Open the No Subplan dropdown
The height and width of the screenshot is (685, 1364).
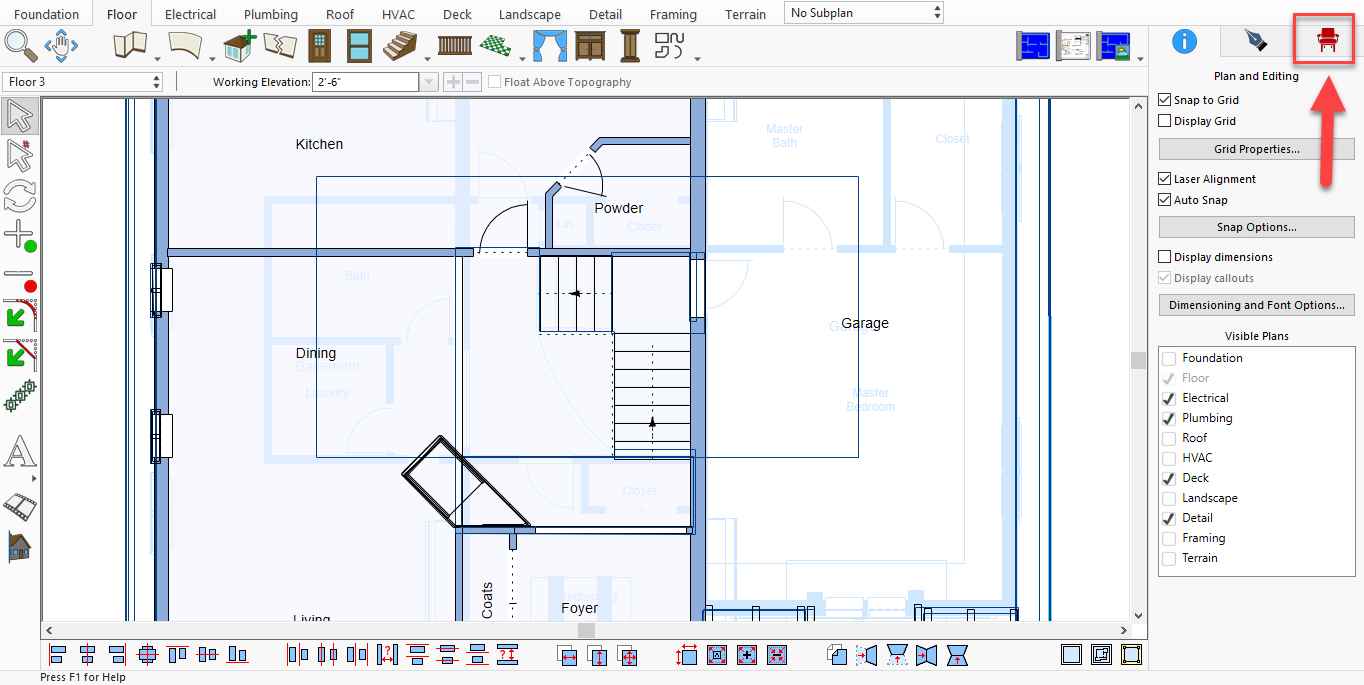[864, 13]
